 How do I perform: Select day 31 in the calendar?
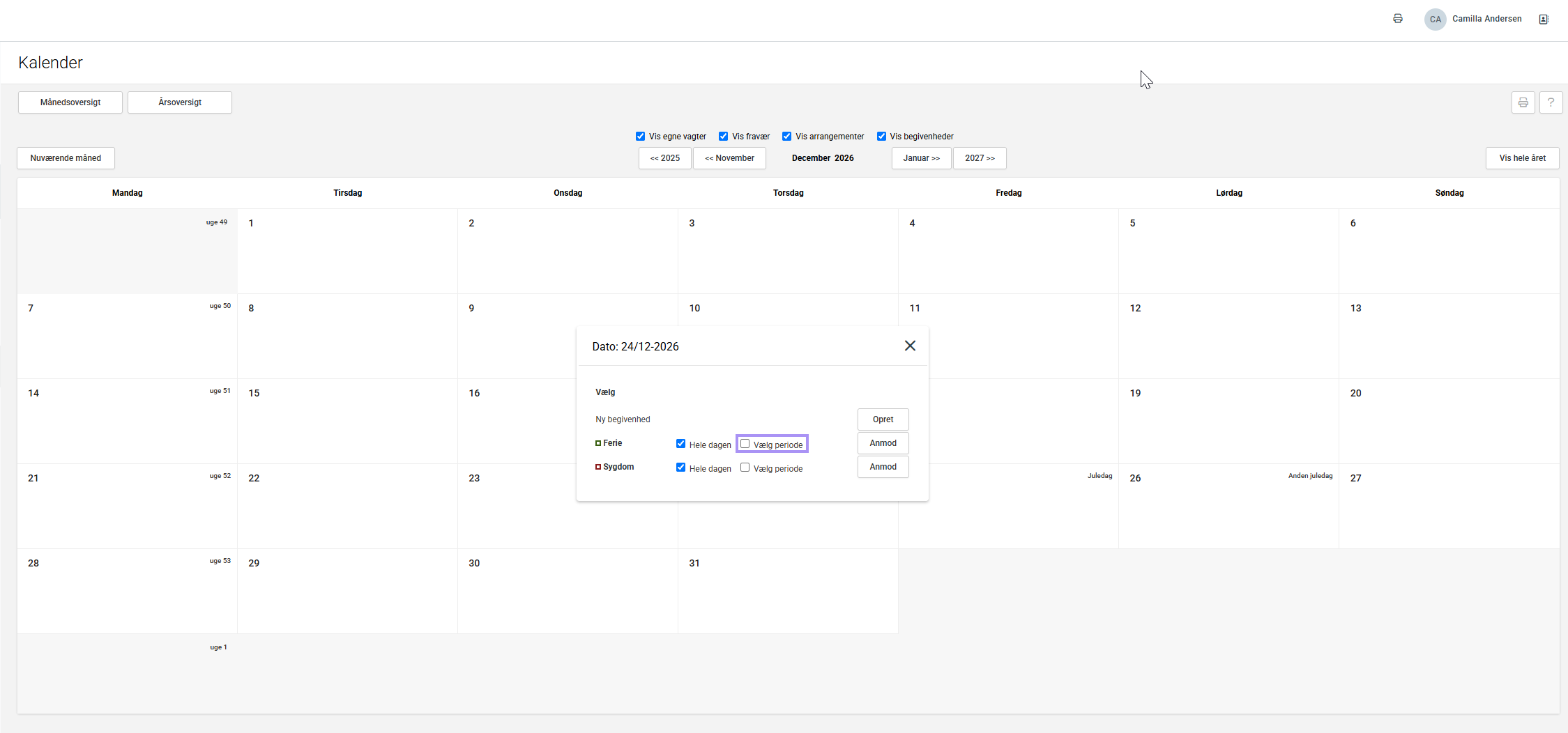coord(788,591)
